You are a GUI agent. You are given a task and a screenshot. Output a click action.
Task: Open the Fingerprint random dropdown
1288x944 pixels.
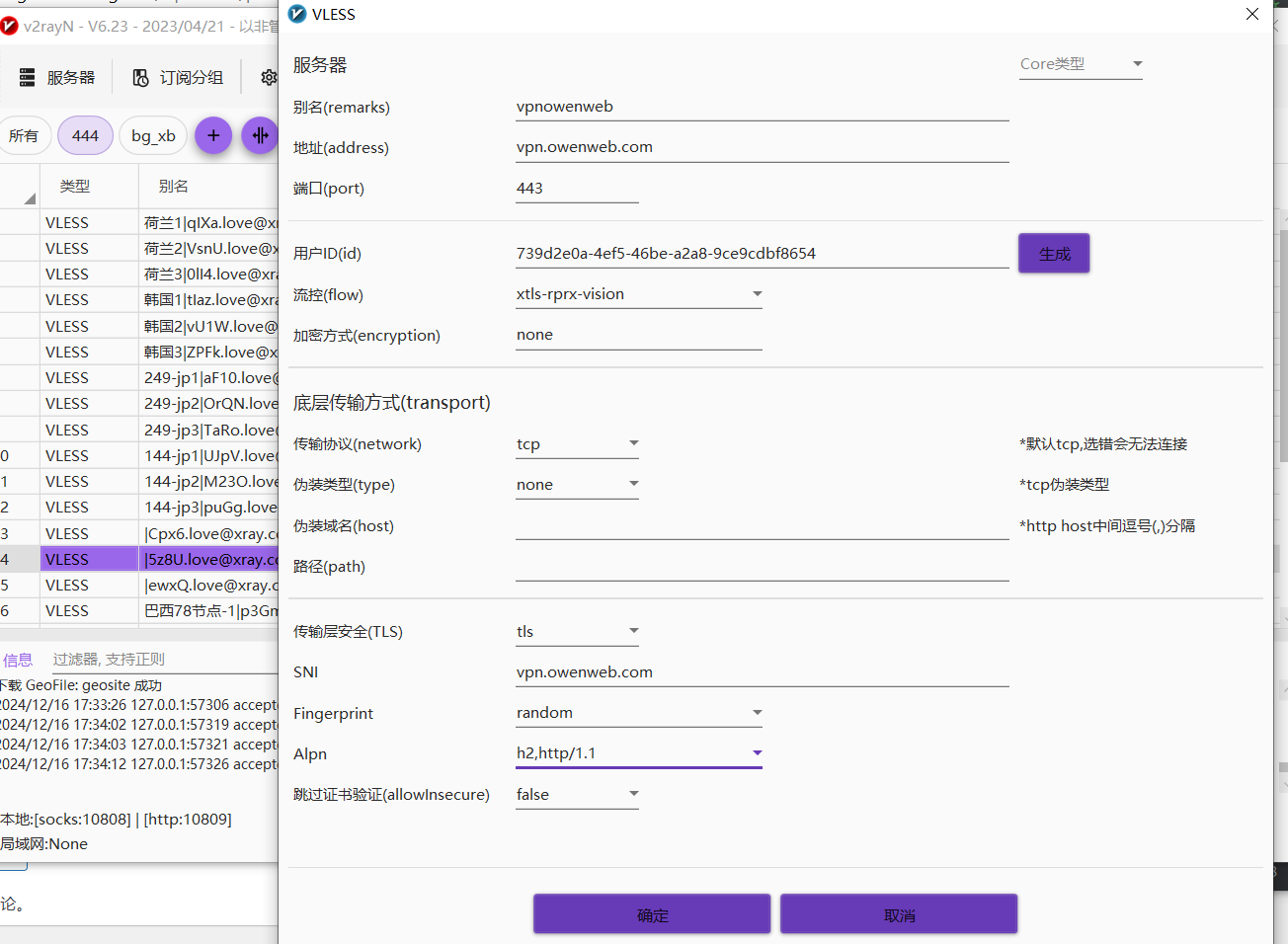click(x=638, y=713)
